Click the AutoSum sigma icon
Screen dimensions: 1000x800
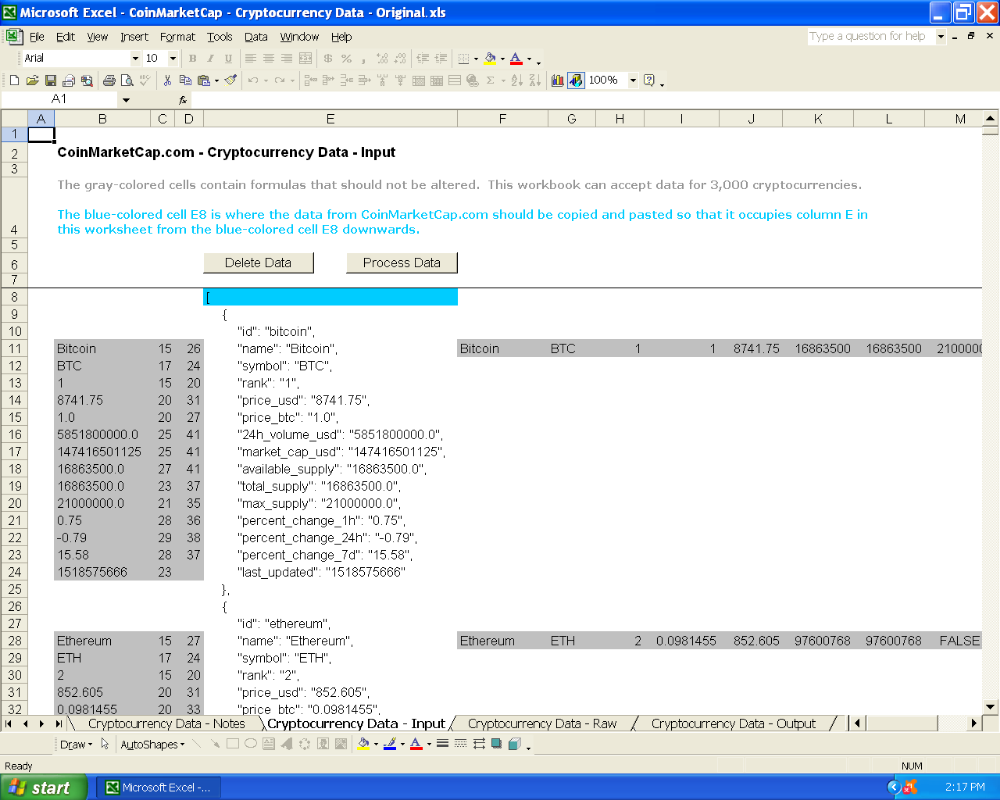pyautogui.click(x=490, y=80)
